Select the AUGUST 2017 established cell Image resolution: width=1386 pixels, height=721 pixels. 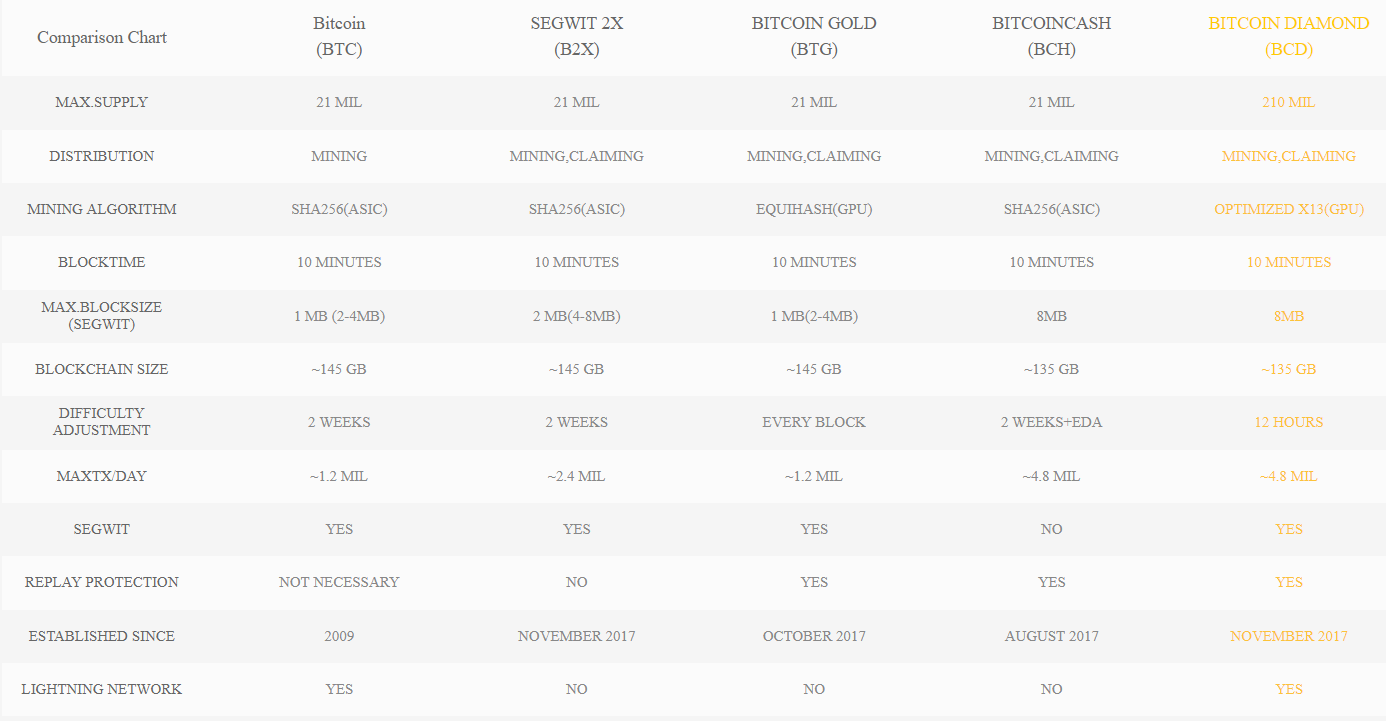pyautogui.click(x=1051, y=636)
